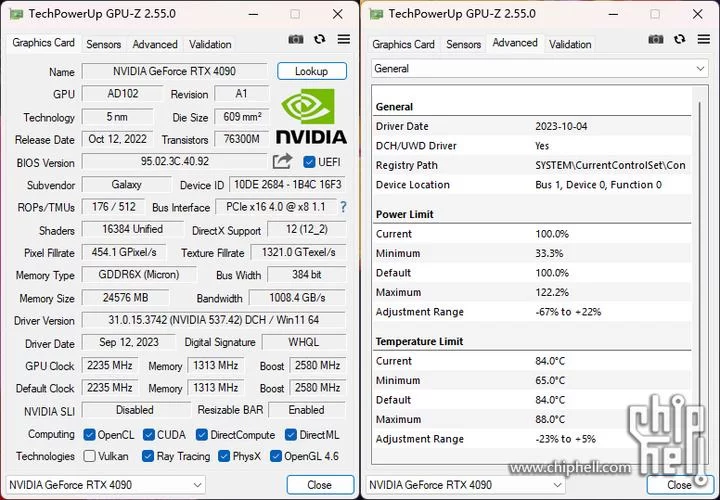Click the Release Date field Oct 12, 2022

pos(118,139)
